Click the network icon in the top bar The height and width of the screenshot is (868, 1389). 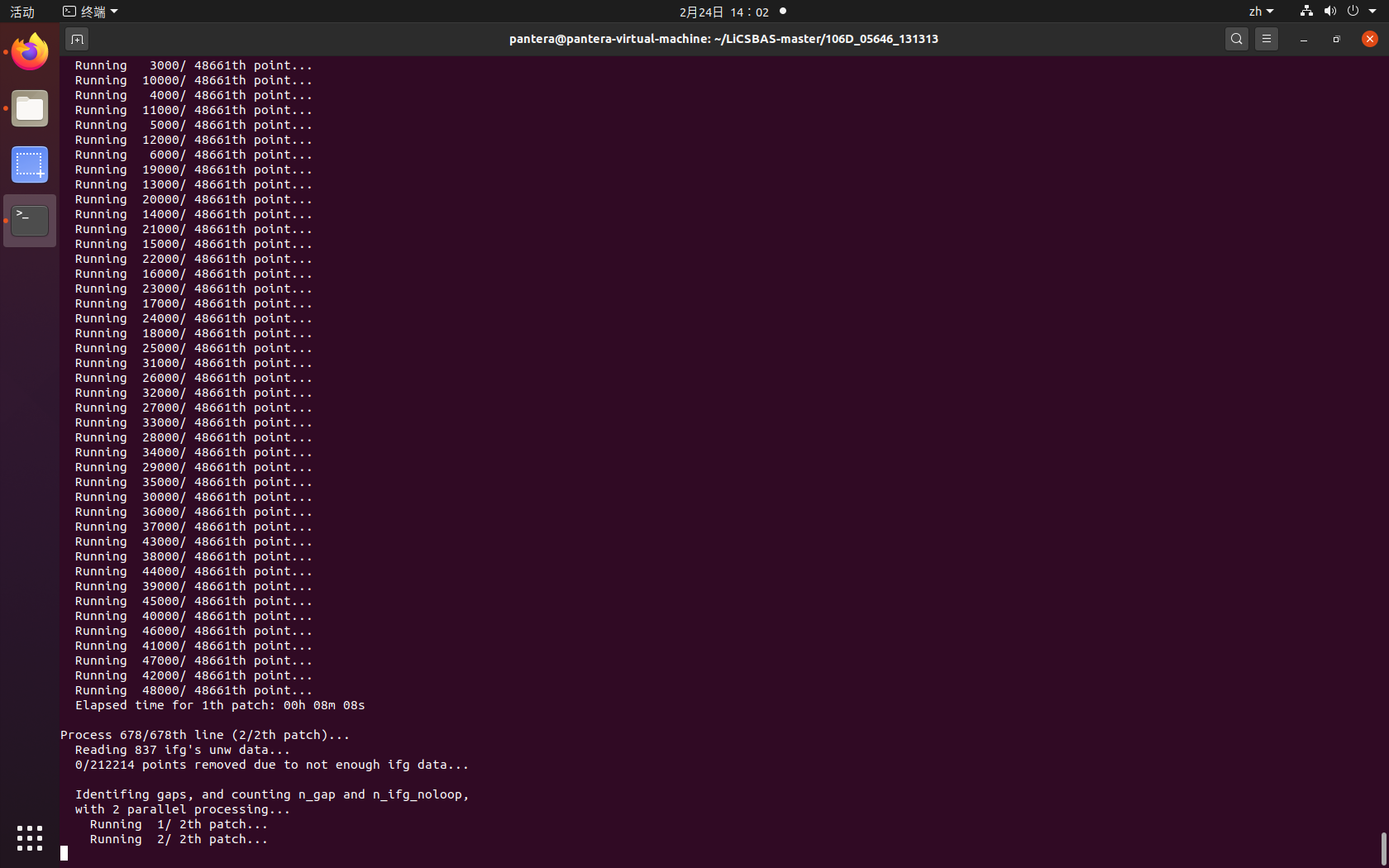[1305, 12]
